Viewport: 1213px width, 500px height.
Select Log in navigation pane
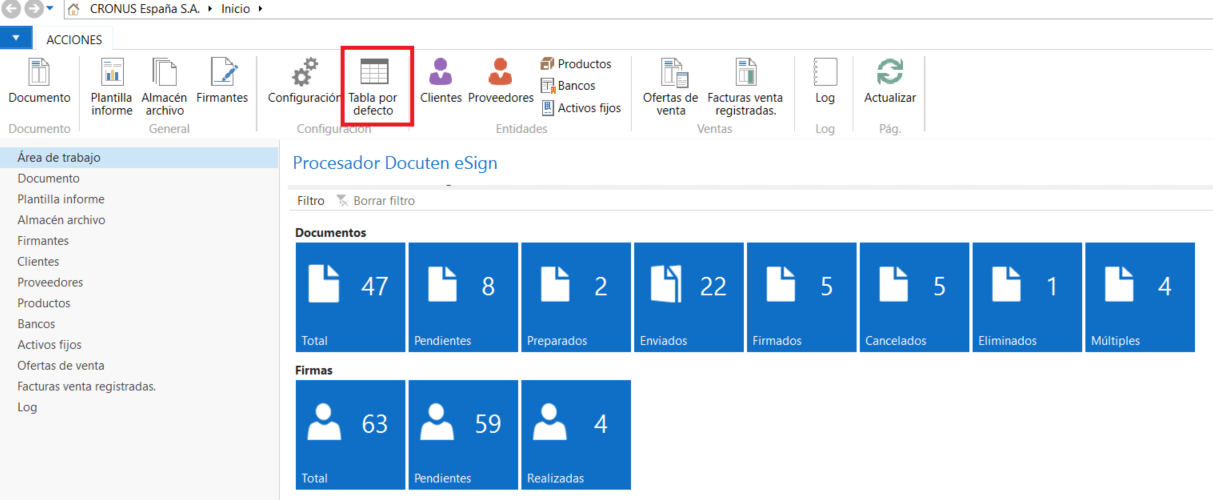[139, 407]
